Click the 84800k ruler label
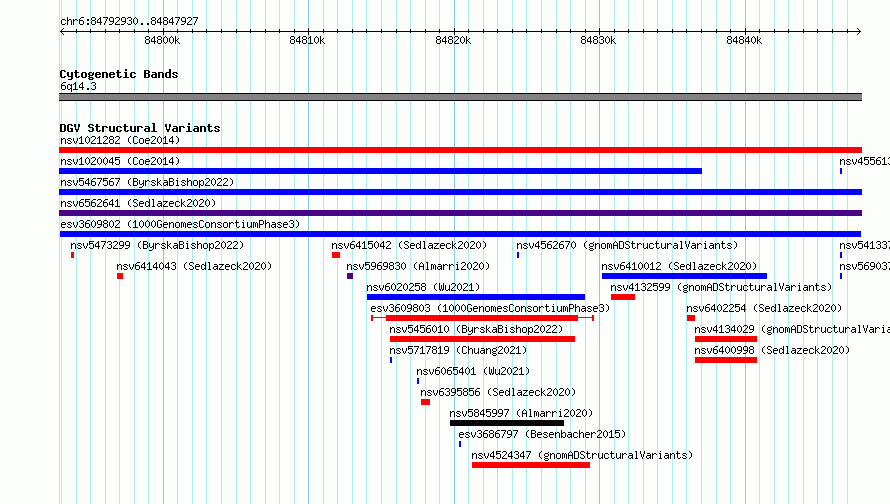 (162, 40)
